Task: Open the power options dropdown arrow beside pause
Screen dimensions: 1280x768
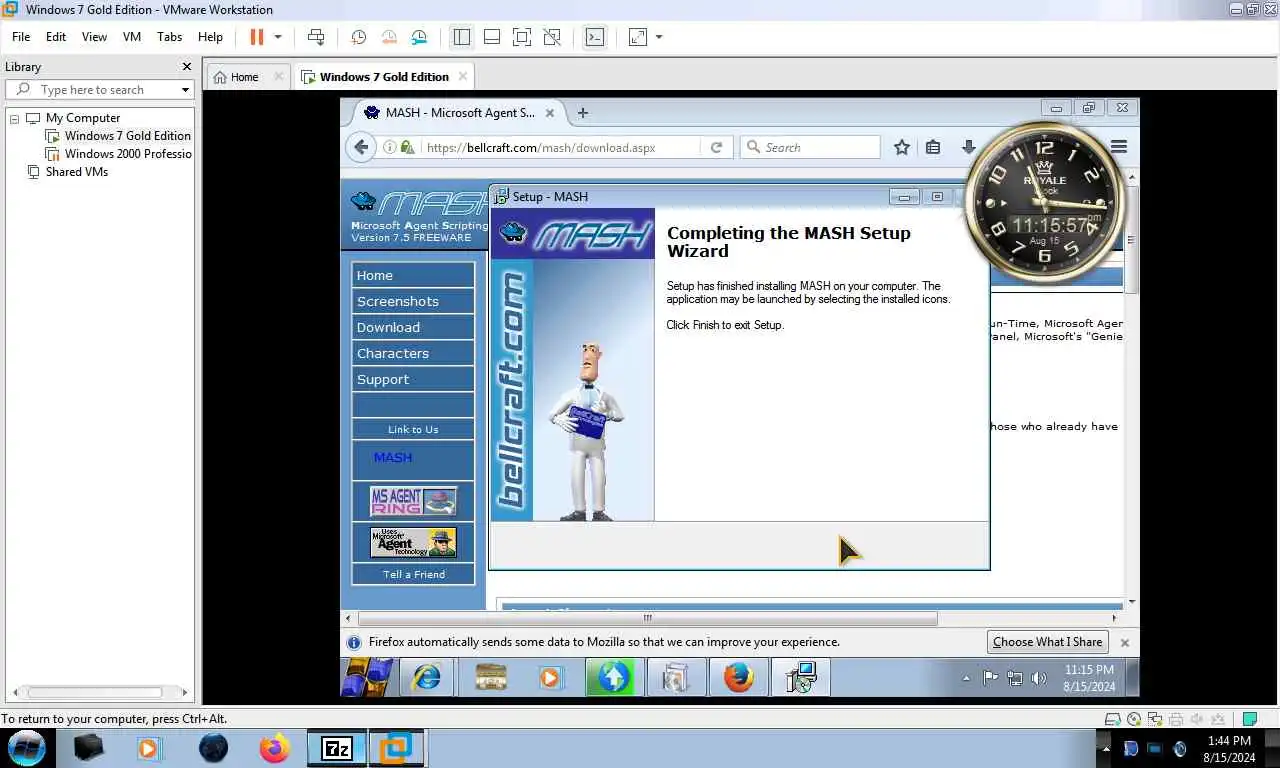Action: tap(278, 37)
